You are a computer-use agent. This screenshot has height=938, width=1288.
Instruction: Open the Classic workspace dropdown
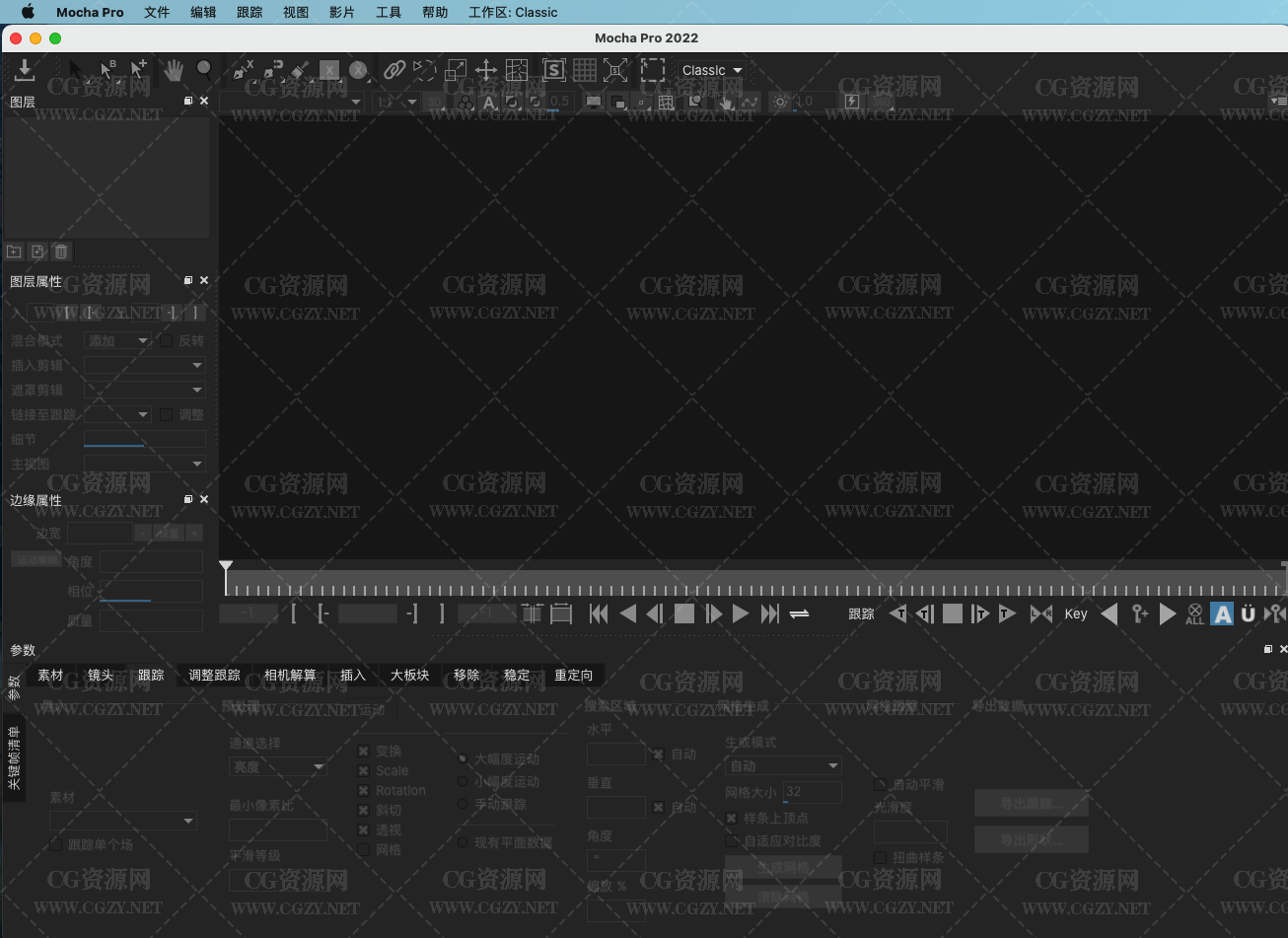[x=711, y=70]
